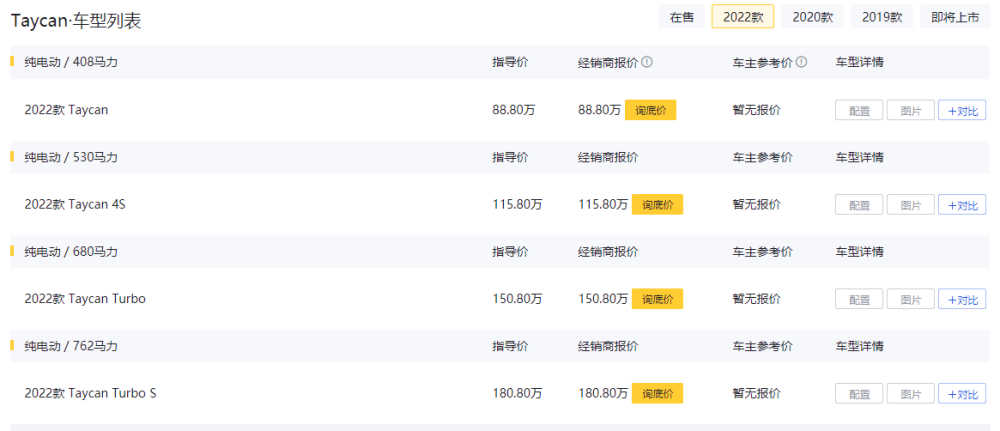Click dealer price 115.80万 beside 询底价
The image size is (1000, 431).
pos(603,204)
